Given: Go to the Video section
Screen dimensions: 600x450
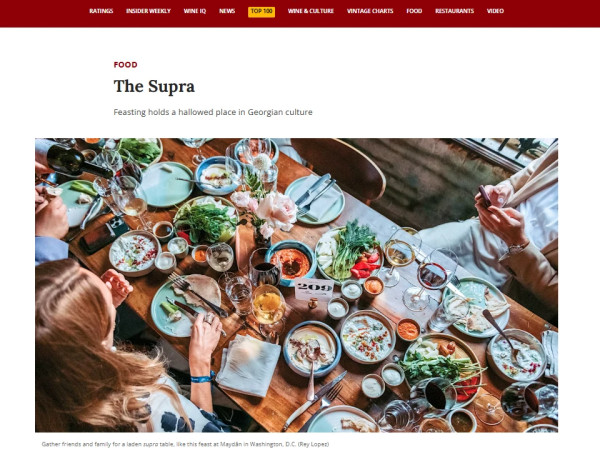Looking at the screenshot, I should pyautogui.click(x=495, y=11).
